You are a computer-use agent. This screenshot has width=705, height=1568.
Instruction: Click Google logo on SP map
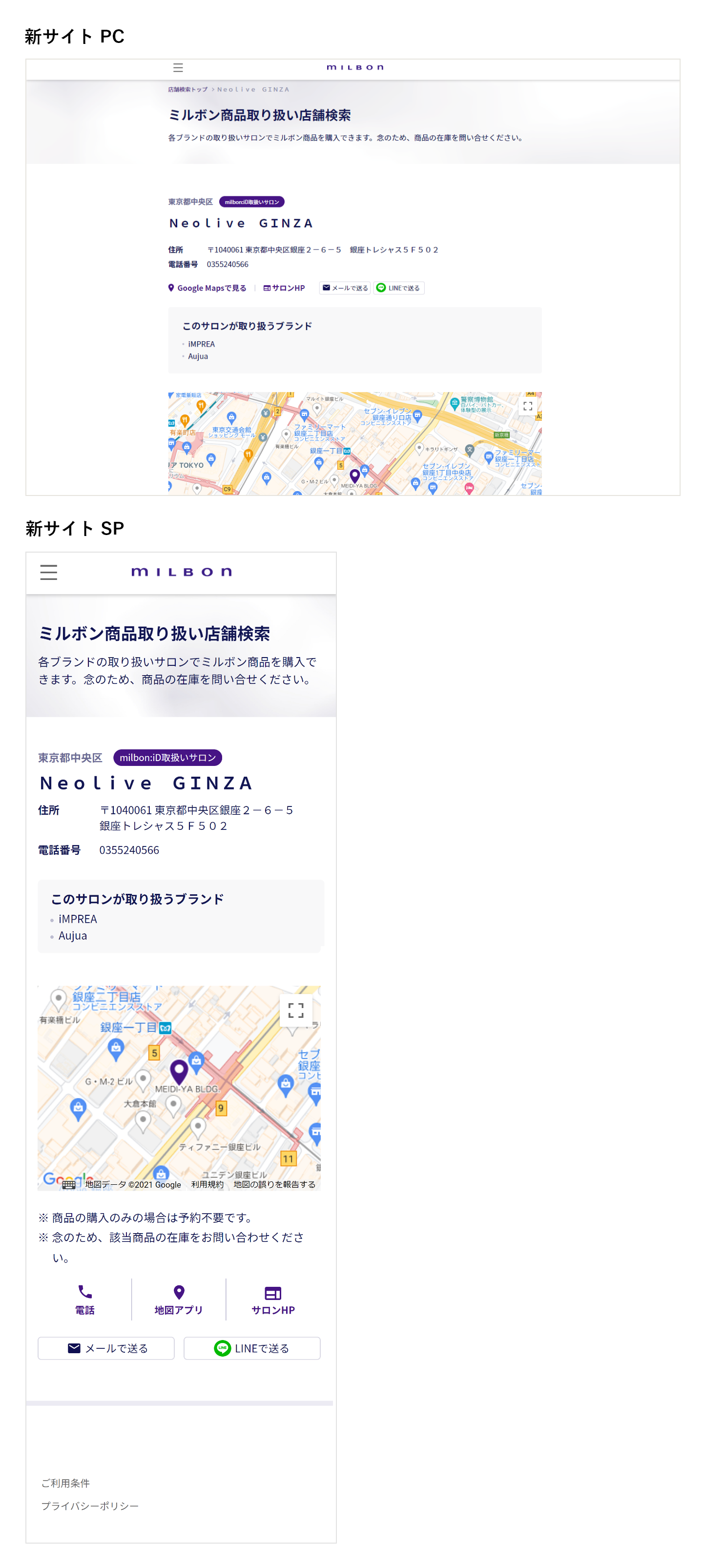coord(67,1179)
